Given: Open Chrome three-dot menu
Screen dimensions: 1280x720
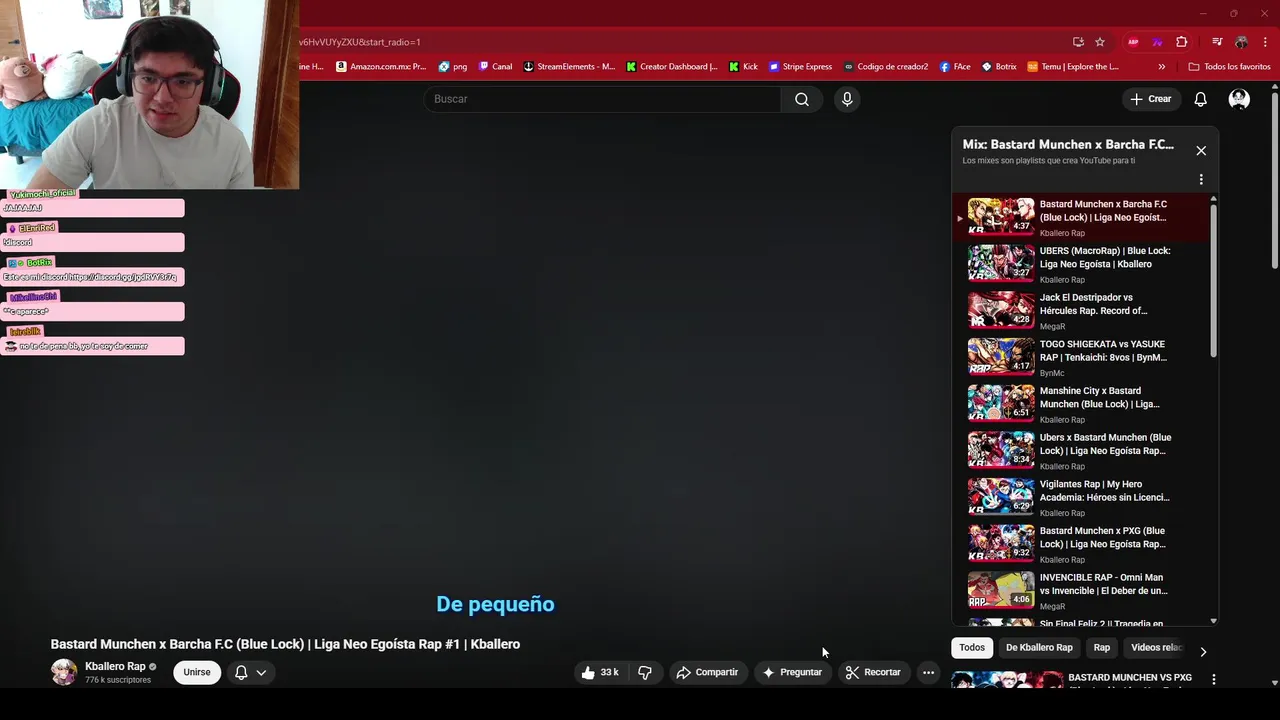Looking at the screenshot, I should coord(1264,42).
